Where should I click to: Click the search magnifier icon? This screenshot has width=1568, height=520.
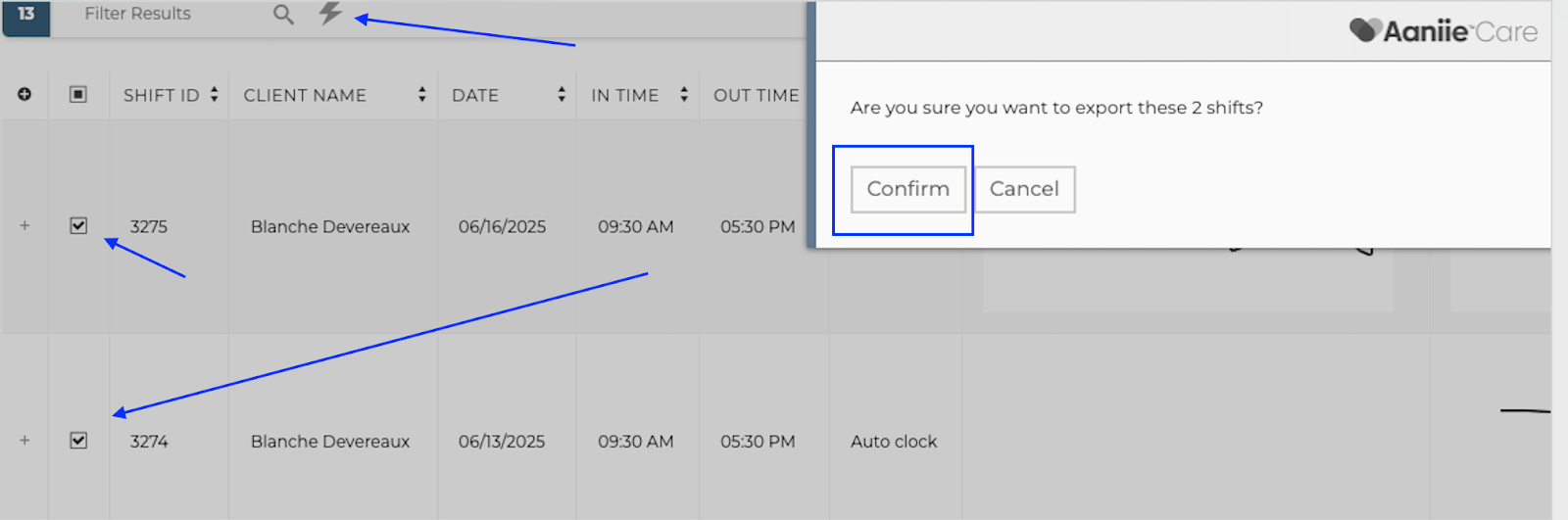pos(283,15)
